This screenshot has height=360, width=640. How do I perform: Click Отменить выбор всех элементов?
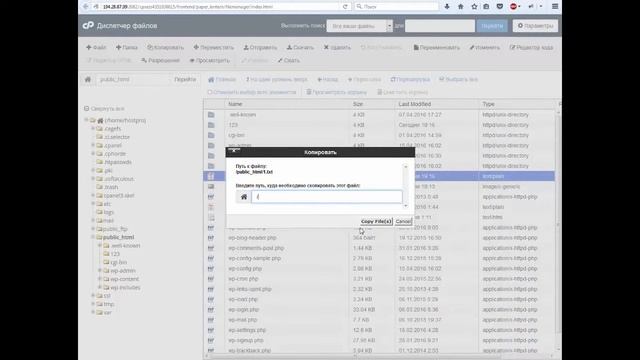coord(252,92)
